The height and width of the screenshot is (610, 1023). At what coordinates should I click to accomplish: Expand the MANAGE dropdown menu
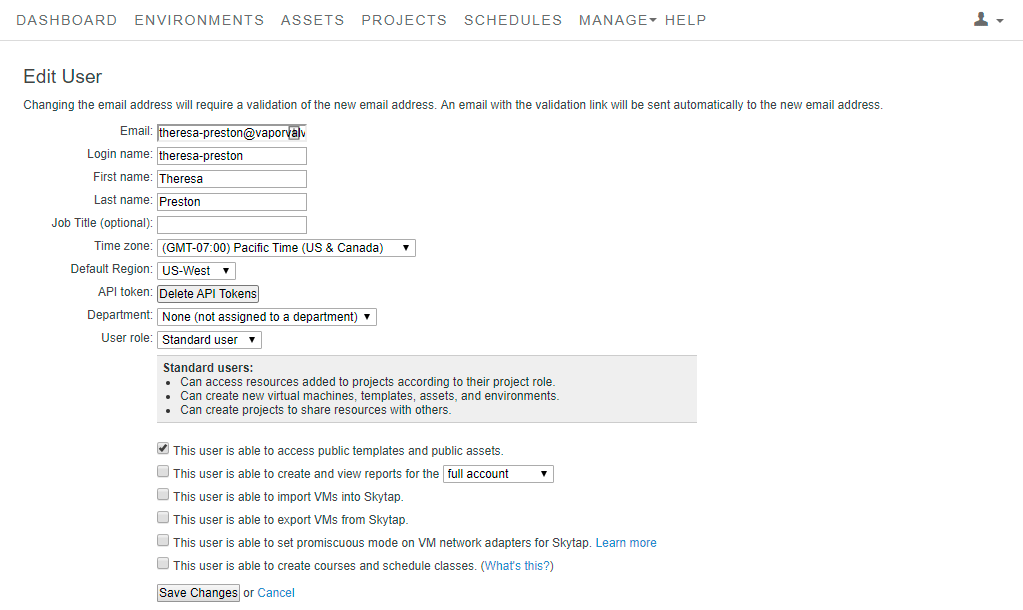pyautogui.click(x=616, y=19)
